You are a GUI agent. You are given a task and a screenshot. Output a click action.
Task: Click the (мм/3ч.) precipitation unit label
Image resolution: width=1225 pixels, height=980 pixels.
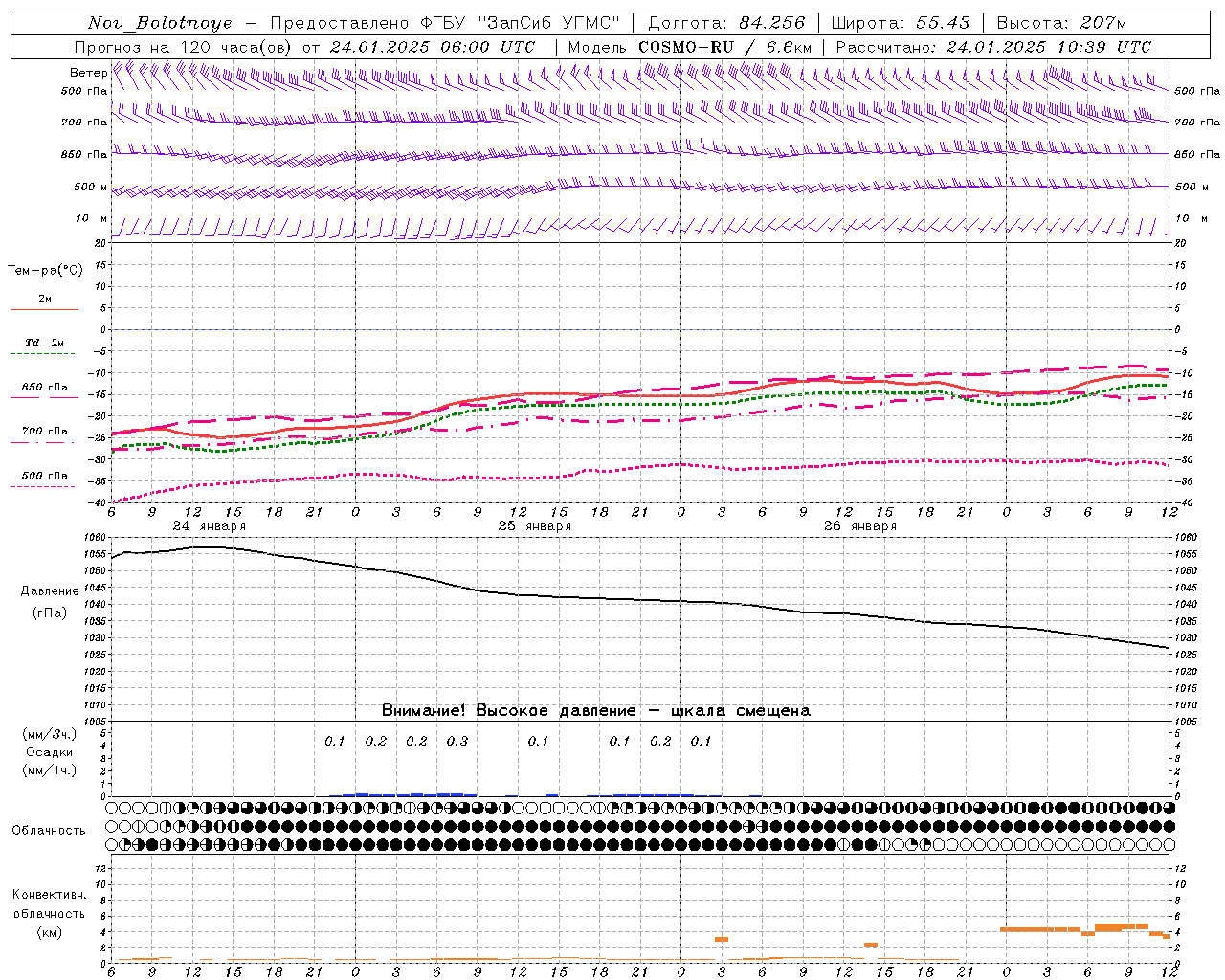coord(50,734)
